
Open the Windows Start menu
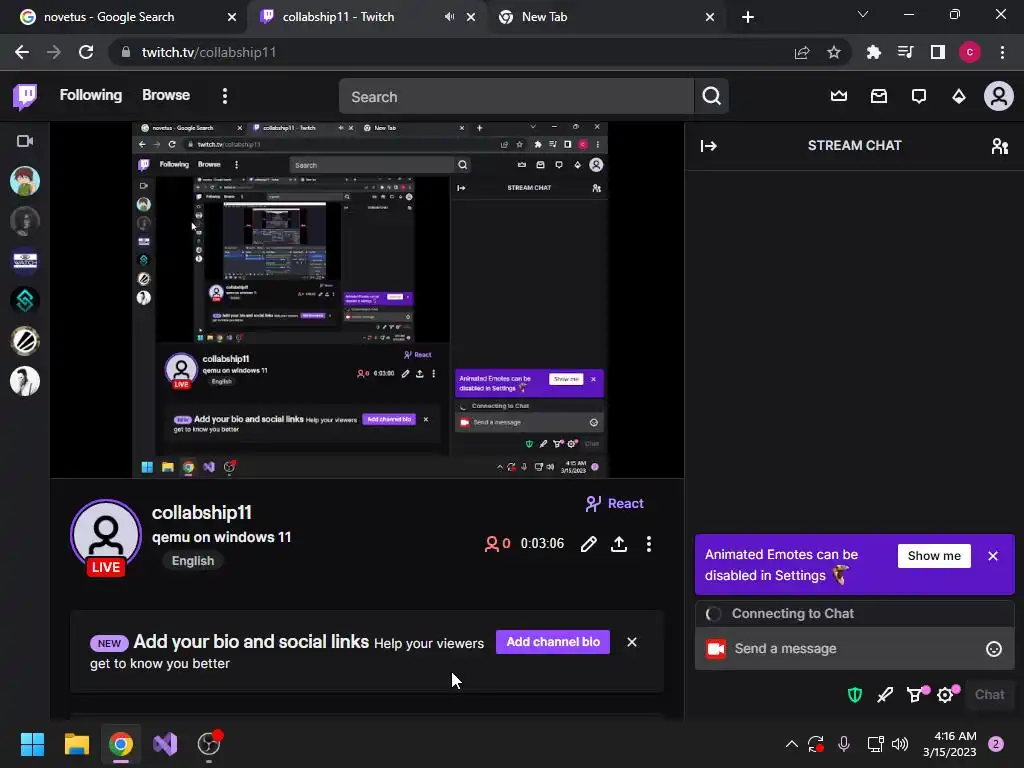tap(32, 744)
